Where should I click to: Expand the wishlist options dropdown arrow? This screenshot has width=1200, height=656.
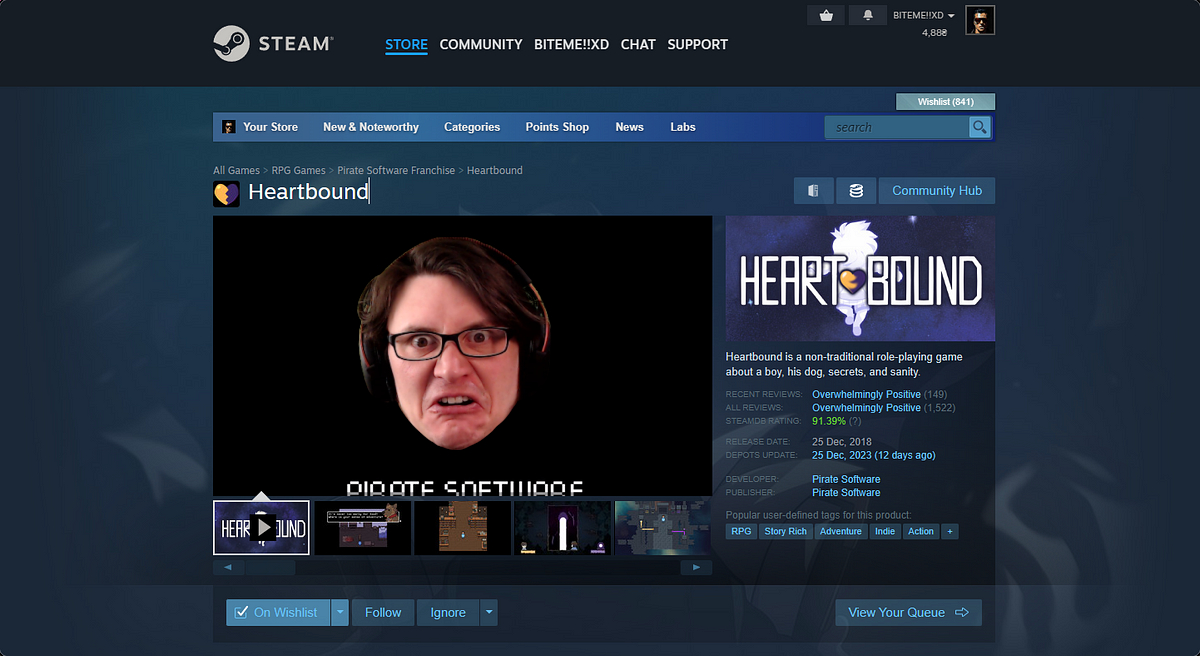(340, 612)
